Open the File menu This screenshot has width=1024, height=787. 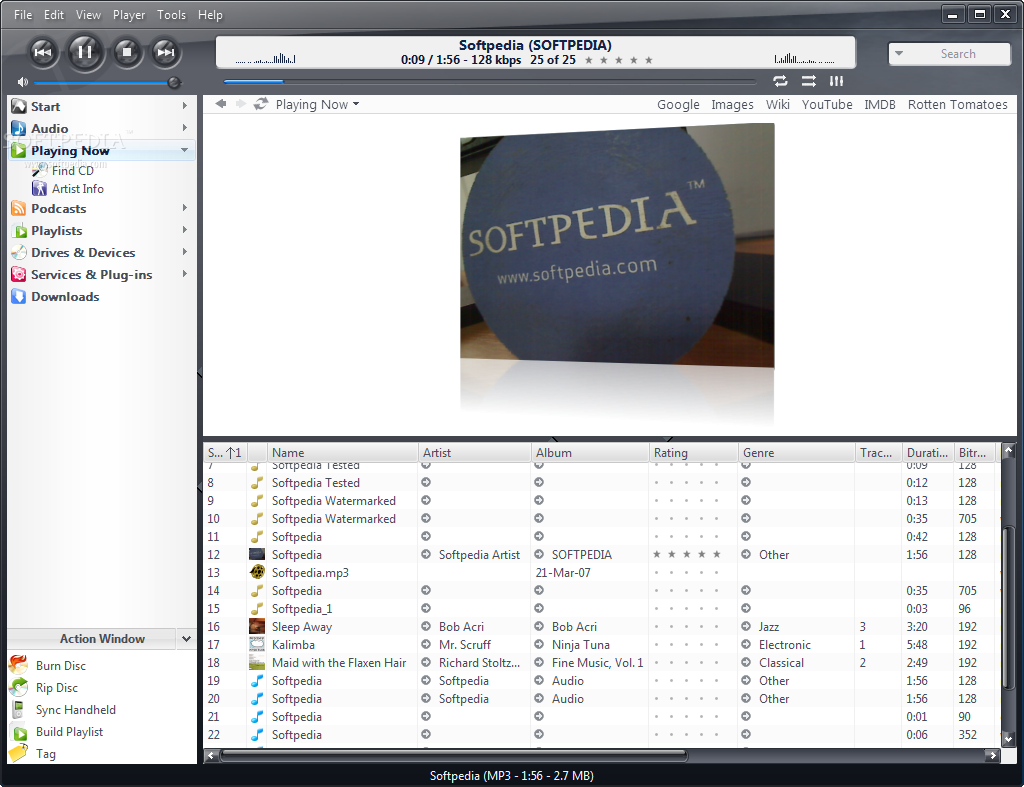pos(23,14)
